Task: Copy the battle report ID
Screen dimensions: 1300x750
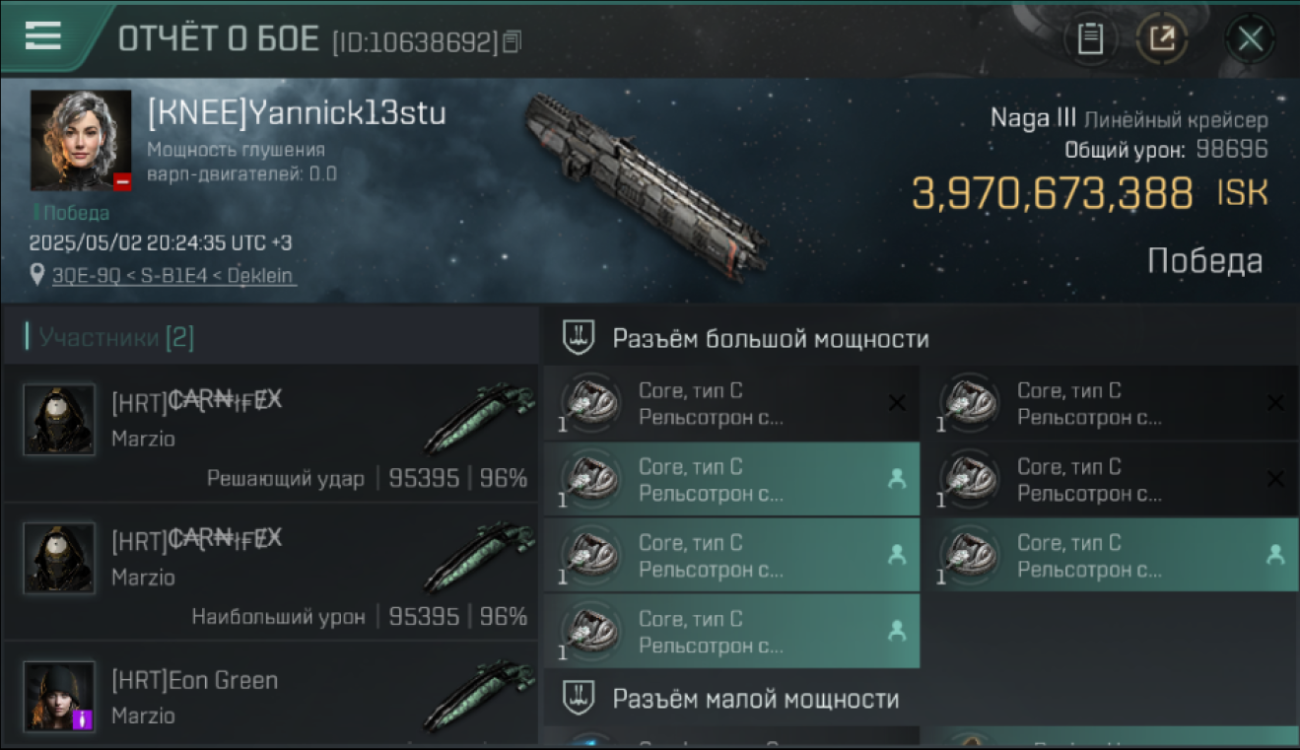Action: click(512, 42)
